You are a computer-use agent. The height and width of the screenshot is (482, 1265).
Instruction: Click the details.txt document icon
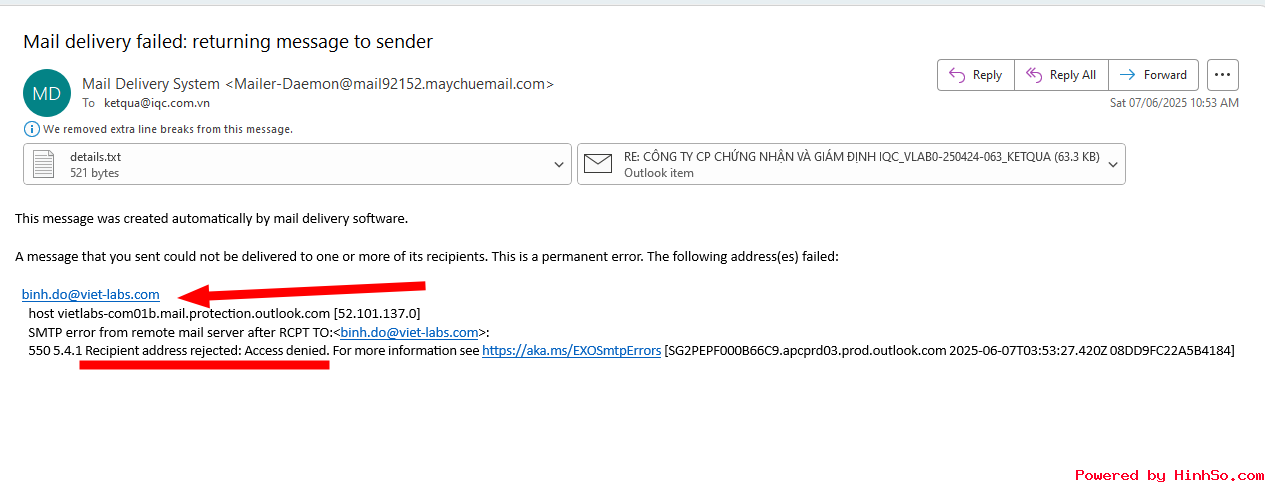(x=44, y=164)
